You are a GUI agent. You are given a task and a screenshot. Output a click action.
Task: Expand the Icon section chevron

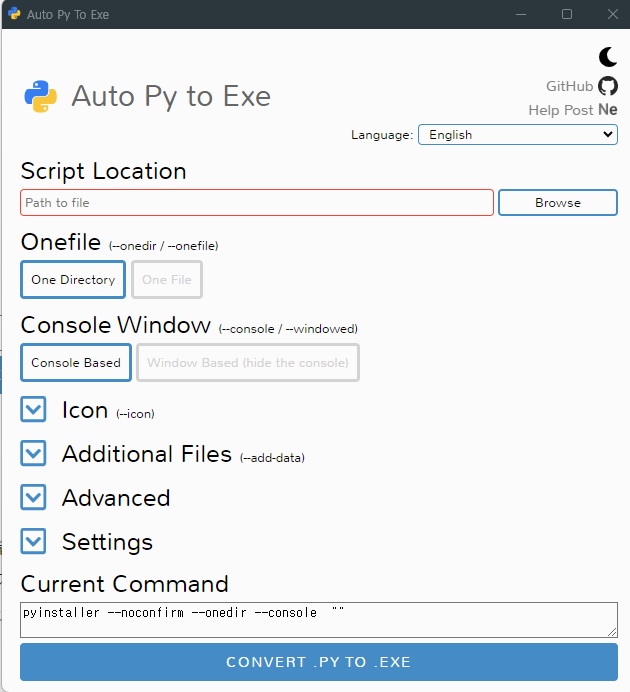click(33, 409)
